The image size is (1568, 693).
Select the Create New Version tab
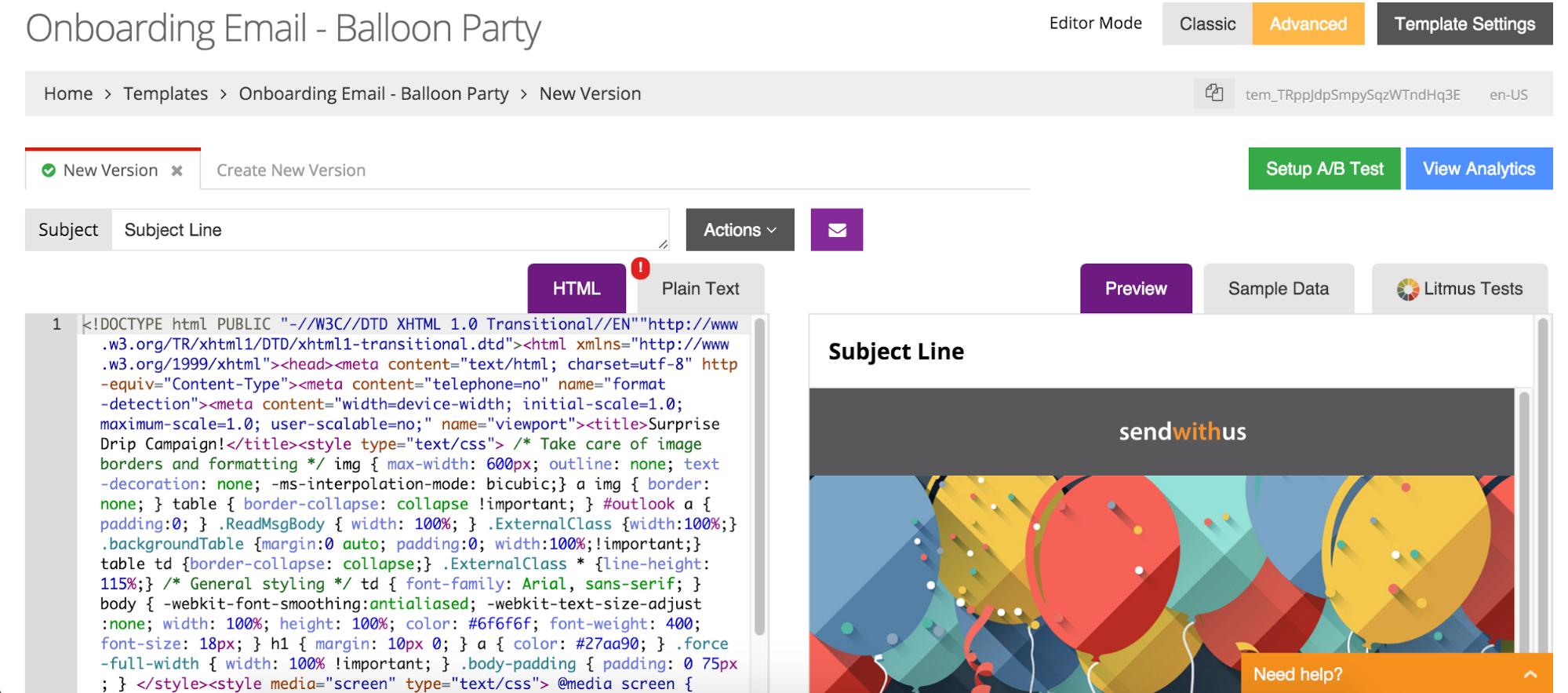(291, 170)
